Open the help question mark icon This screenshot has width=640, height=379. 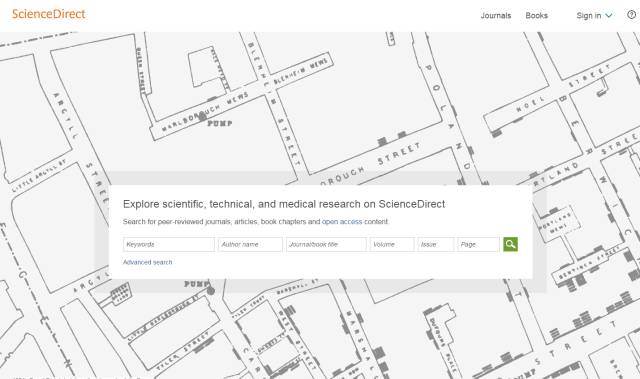point(631,15)
